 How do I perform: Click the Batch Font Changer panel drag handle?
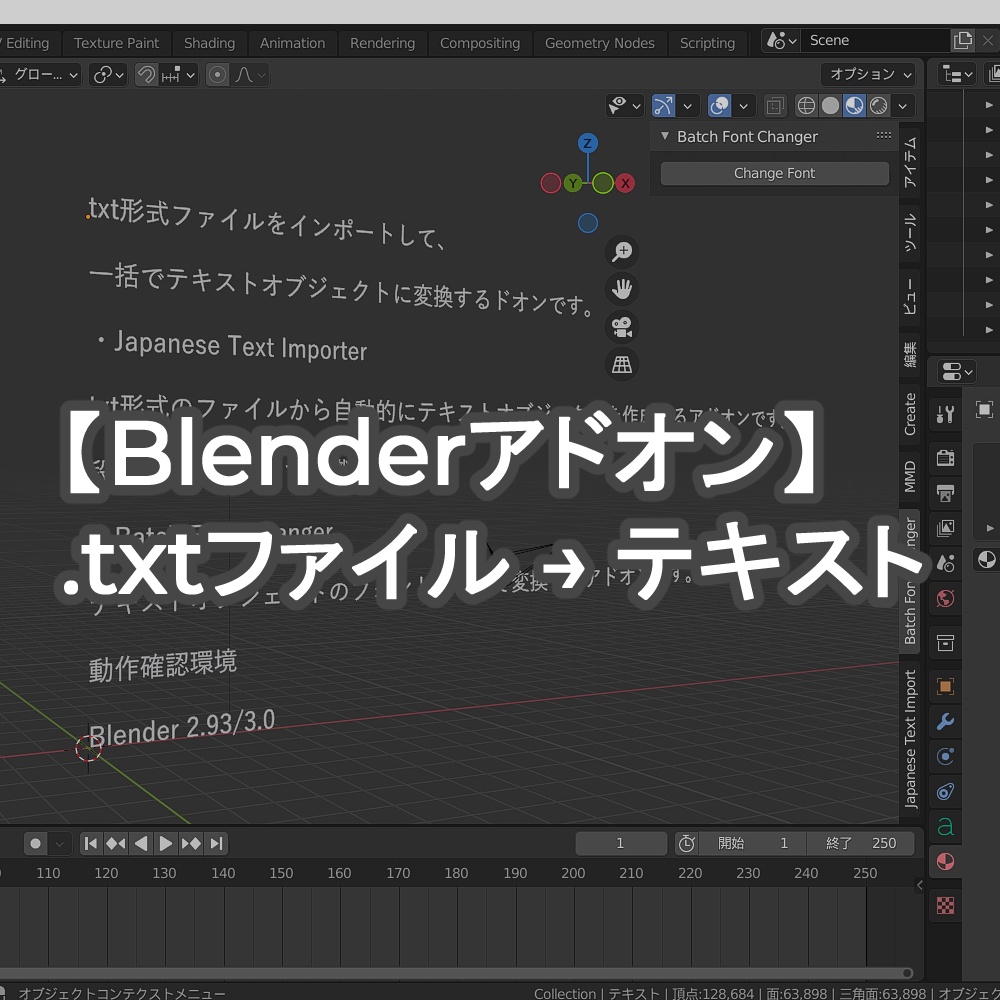(883, 136)
